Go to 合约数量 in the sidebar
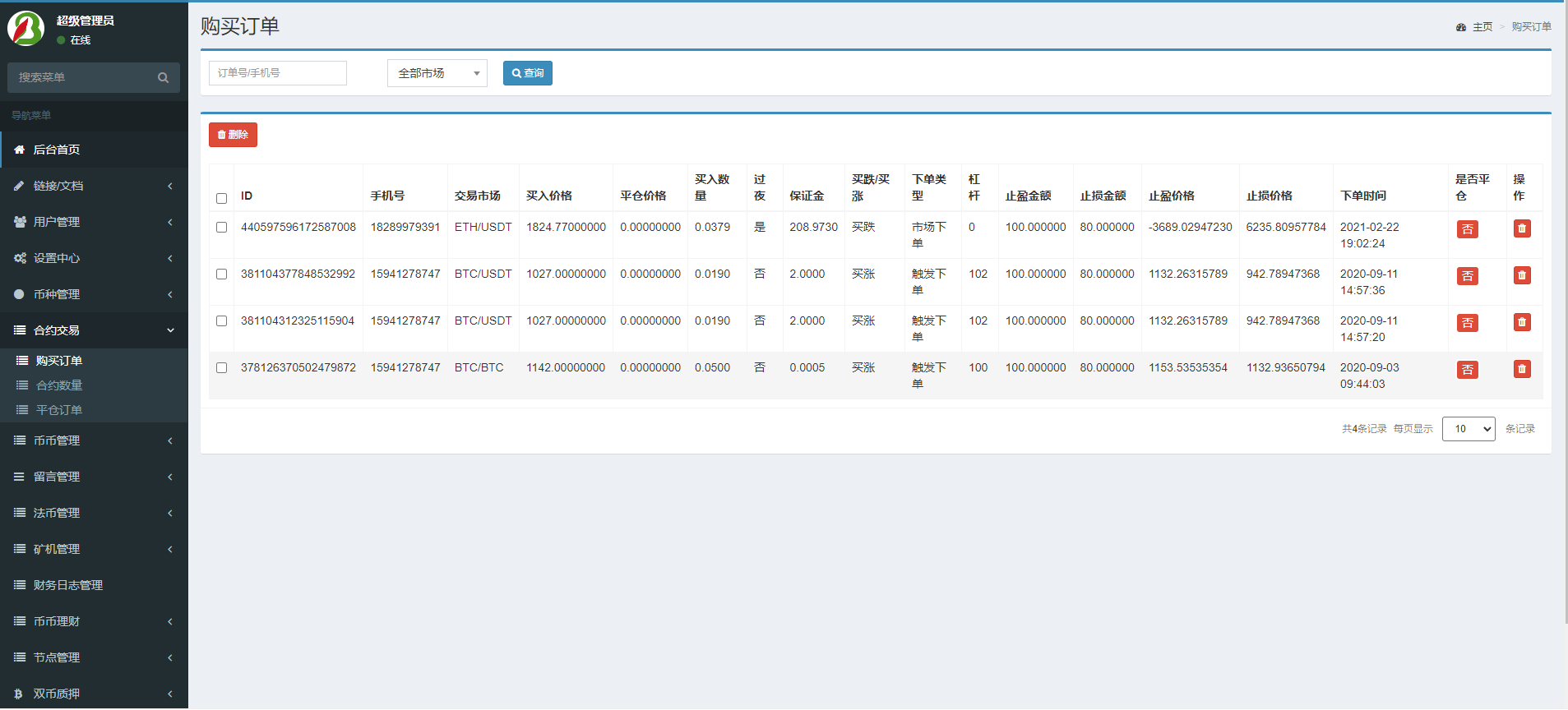Screen dimensions: 1568x710 [59, 385]
